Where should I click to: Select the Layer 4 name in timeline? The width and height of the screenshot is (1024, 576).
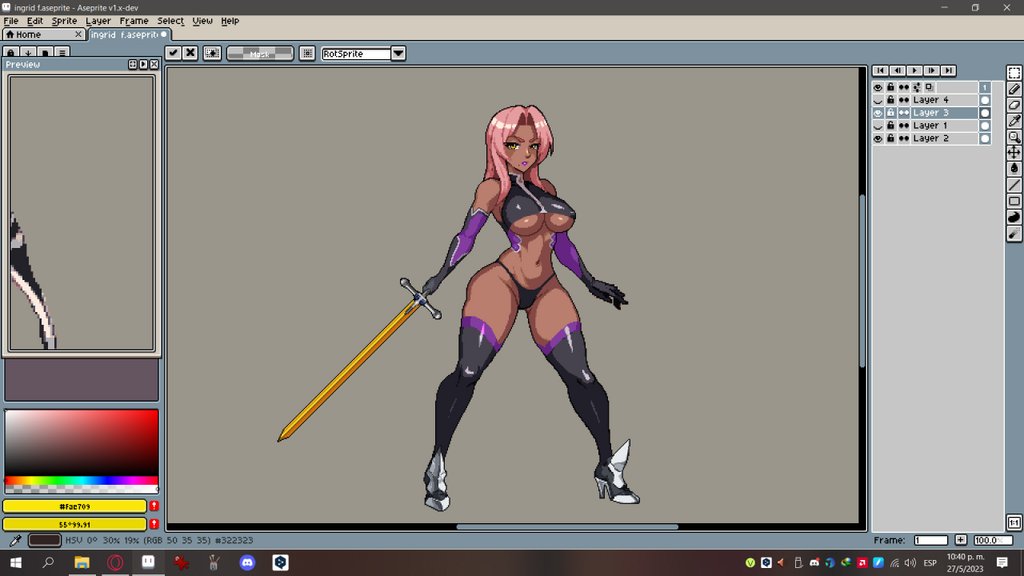[930, 100]
